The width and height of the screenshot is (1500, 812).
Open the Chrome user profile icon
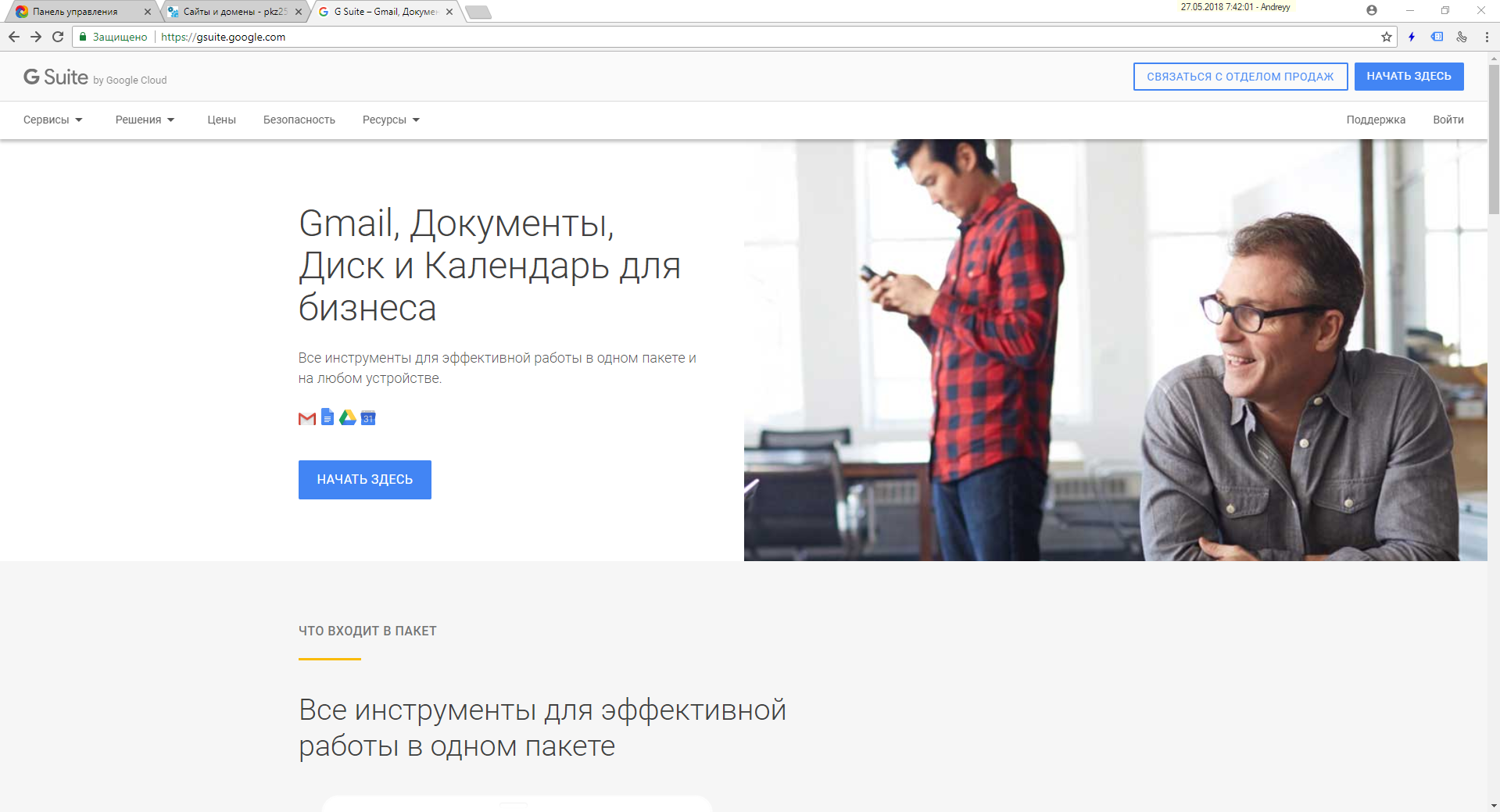[1372, 10]
